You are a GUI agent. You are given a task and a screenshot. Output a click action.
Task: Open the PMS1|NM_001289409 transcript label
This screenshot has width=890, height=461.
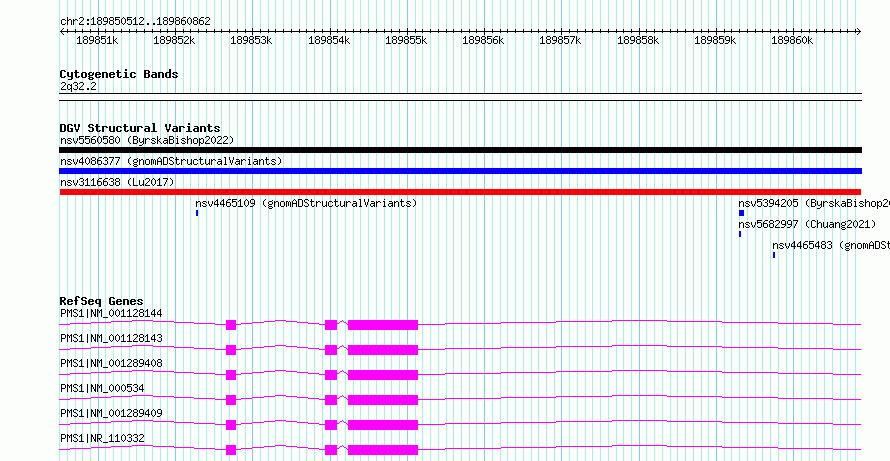point(111,413)
